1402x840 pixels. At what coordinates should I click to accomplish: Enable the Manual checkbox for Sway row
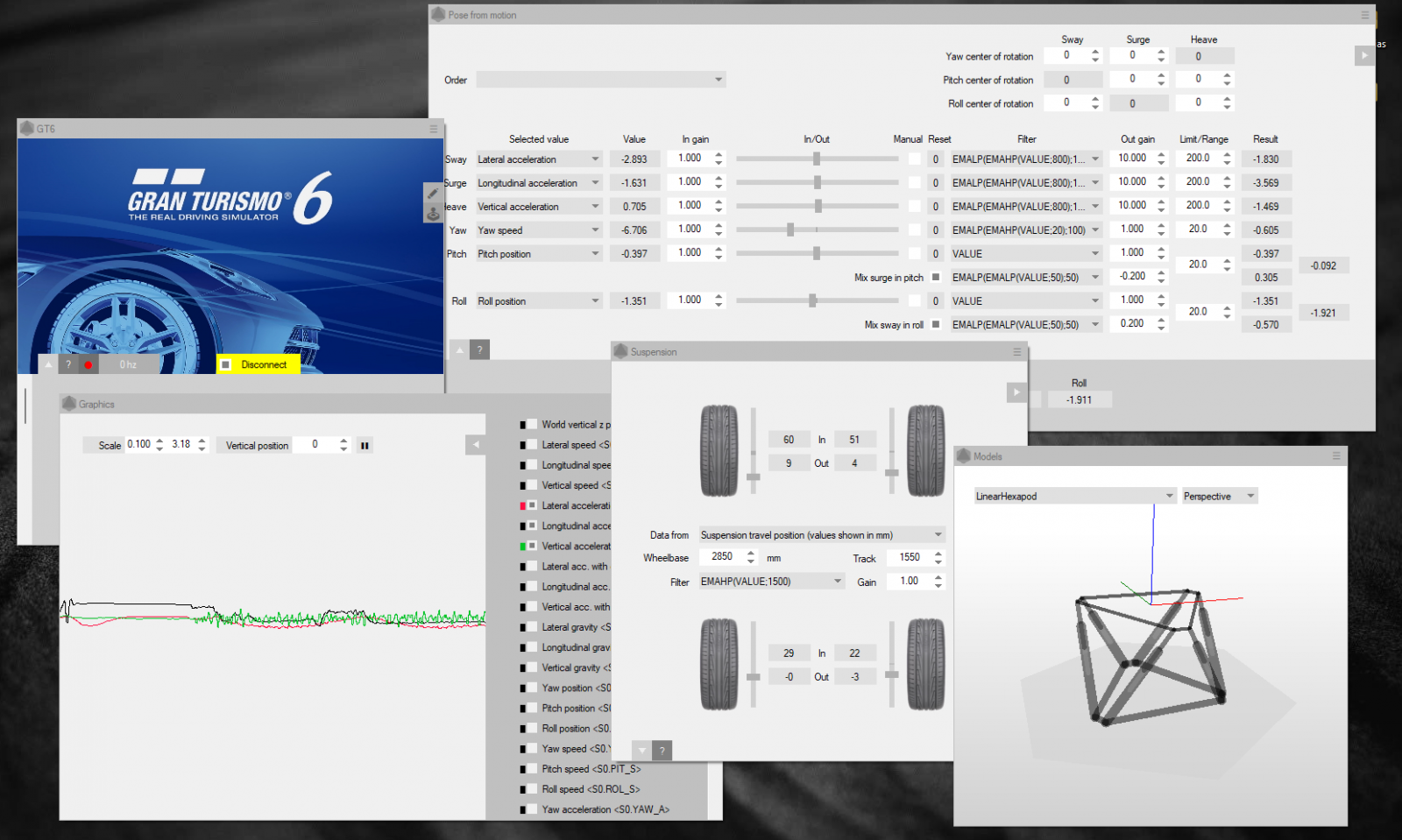914,159
